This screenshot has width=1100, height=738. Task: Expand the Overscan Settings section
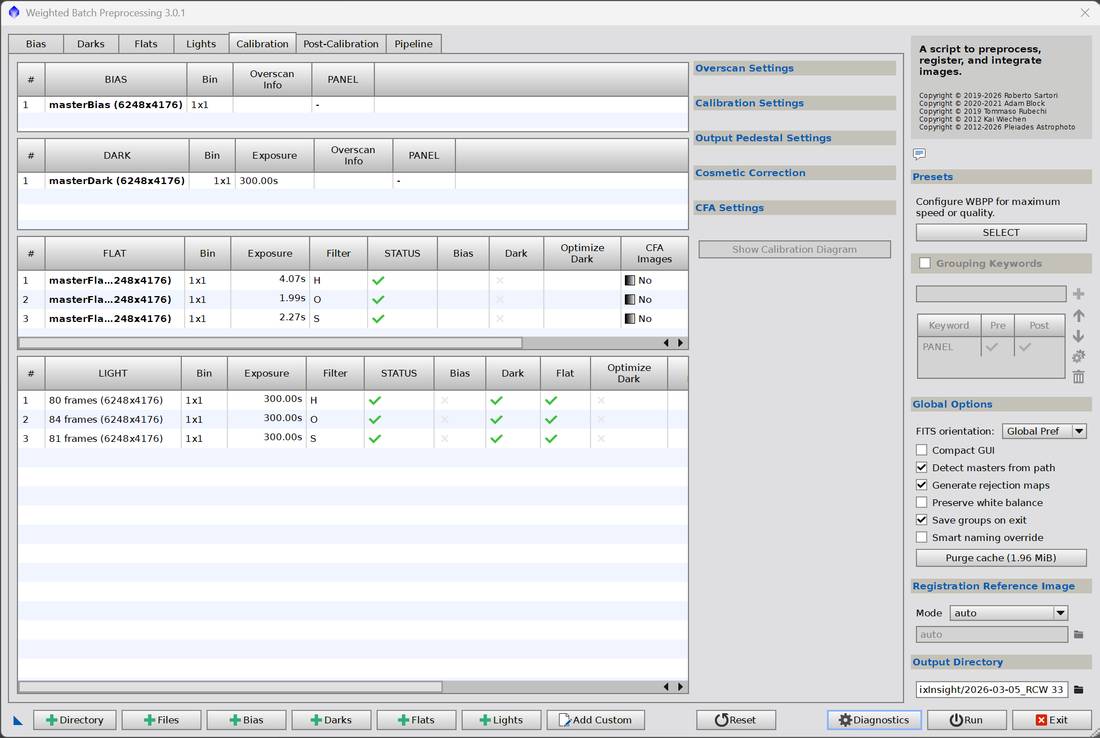point(794,68)
